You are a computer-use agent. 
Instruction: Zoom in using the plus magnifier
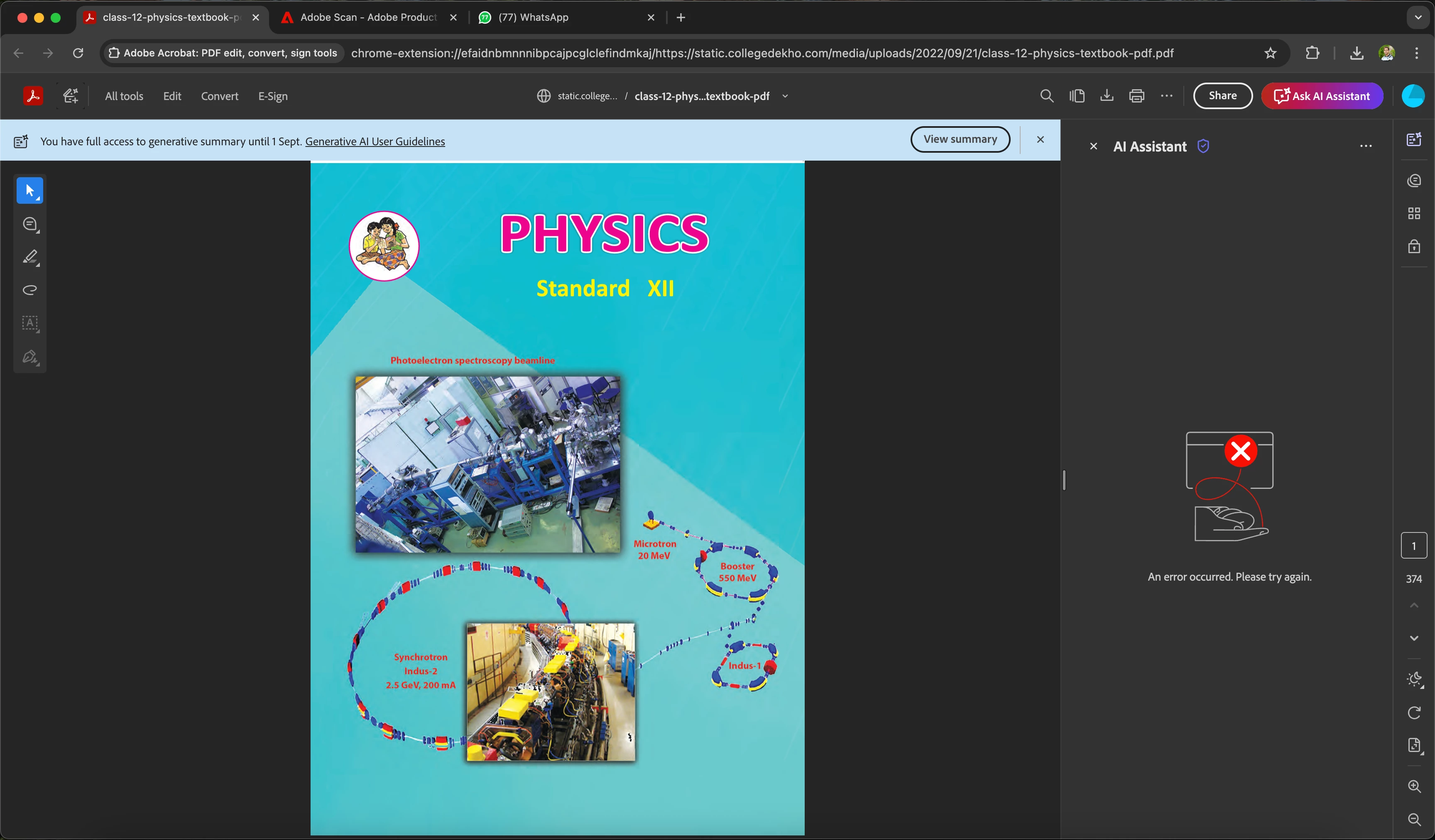tap(1414, 786)
